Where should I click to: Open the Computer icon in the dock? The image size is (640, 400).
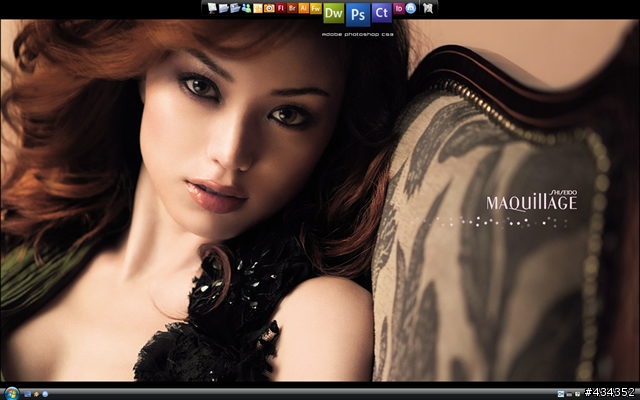pos(212,8)
